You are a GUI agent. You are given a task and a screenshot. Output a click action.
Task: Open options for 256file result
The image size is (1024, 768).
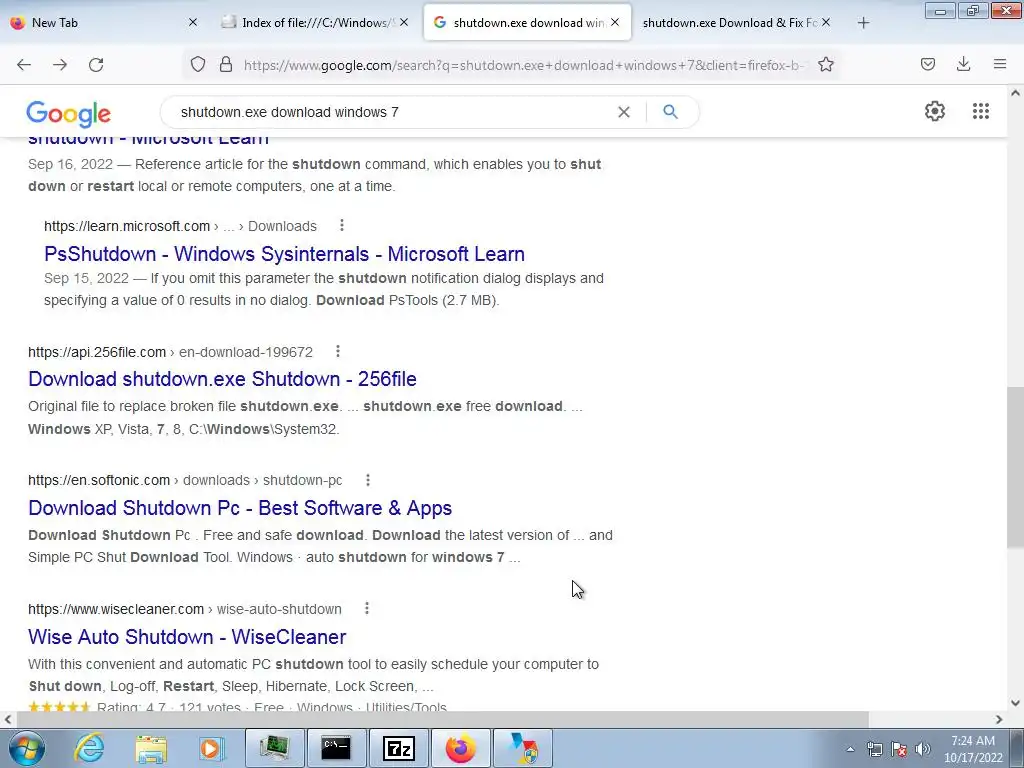click(x=338, y=351)
